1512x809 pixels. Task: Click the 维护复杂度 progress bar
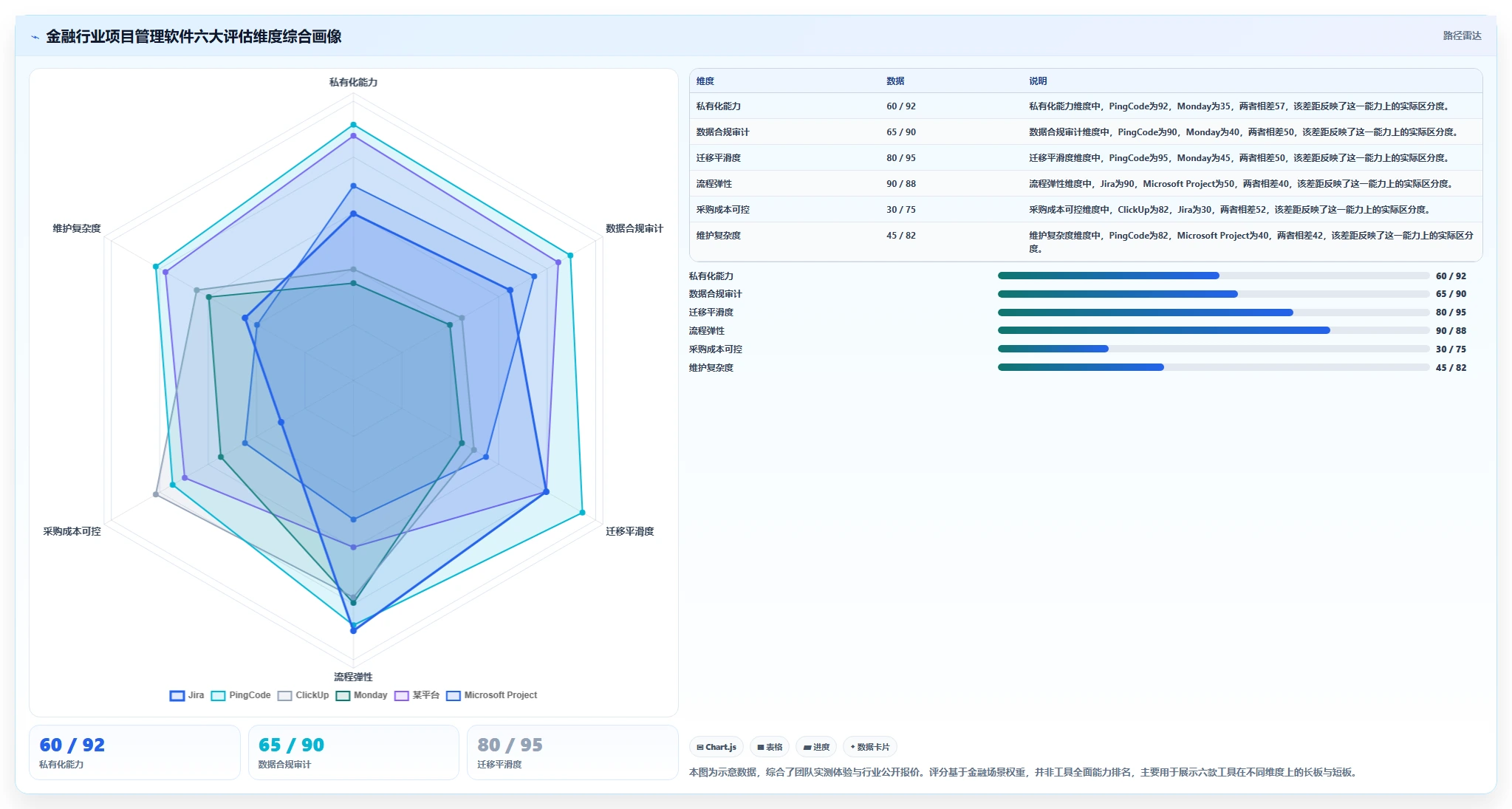(x=1214, y=367)
